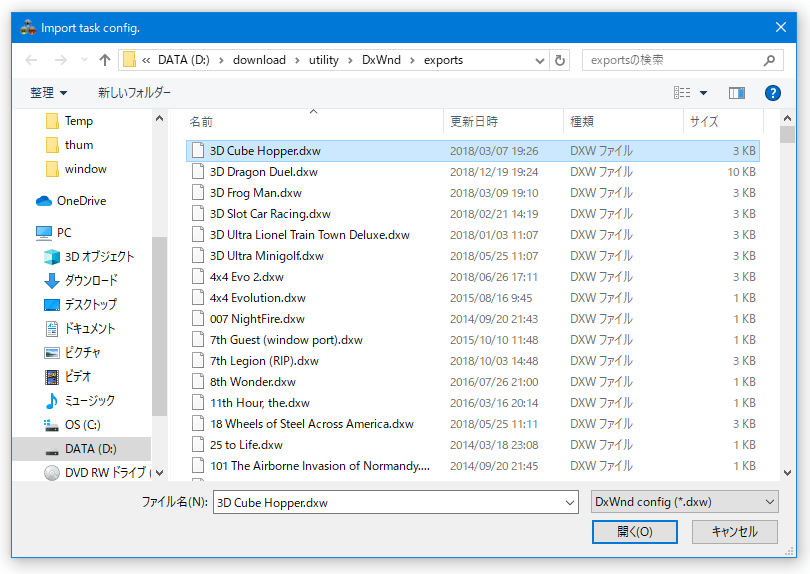Select file 3D Ultra Minigolf.dxw
The height and width of the screenshot is (574, 810).
pos(473,256)
